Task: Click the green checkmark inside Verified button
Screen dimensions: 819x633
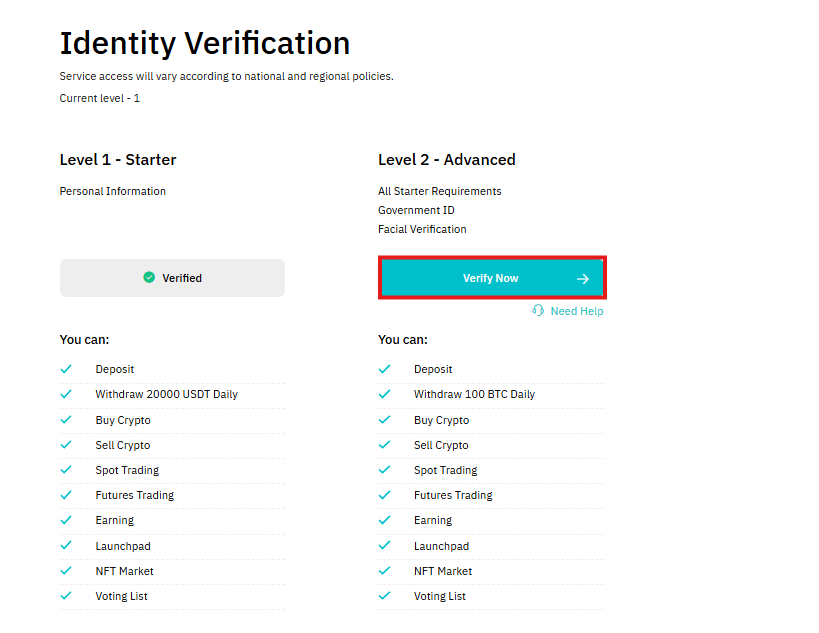Action: (150, 278)
